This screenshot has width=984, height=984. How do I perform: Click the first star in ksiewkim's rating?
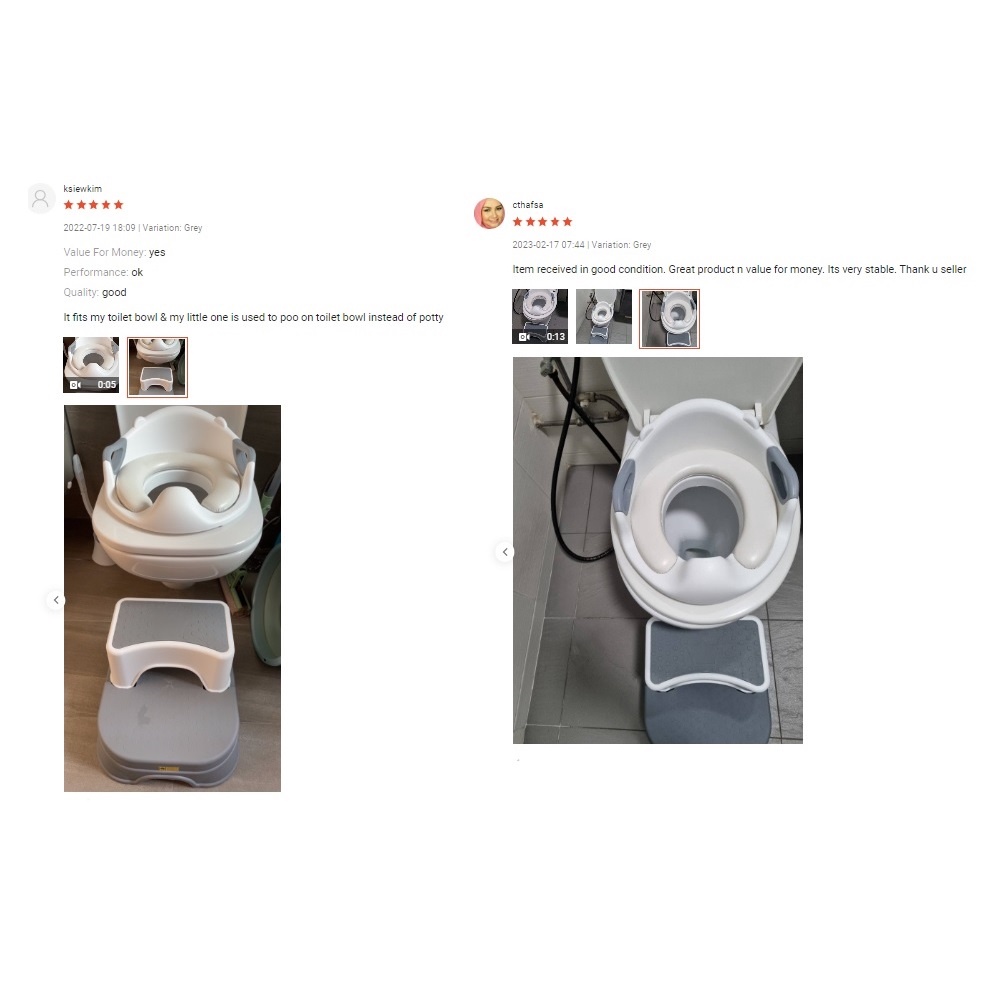(68, 205)
